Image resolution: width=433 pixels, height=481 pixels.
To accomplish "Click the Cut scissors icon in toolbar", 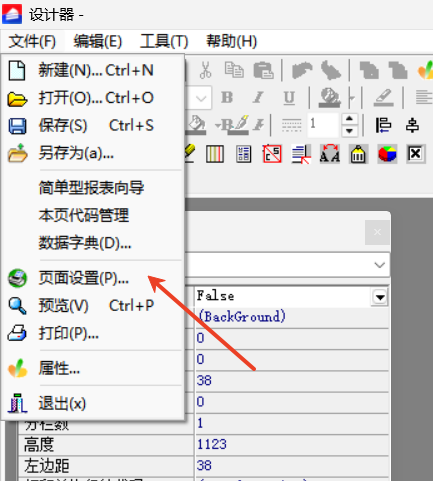I will [x=205, y=70].
